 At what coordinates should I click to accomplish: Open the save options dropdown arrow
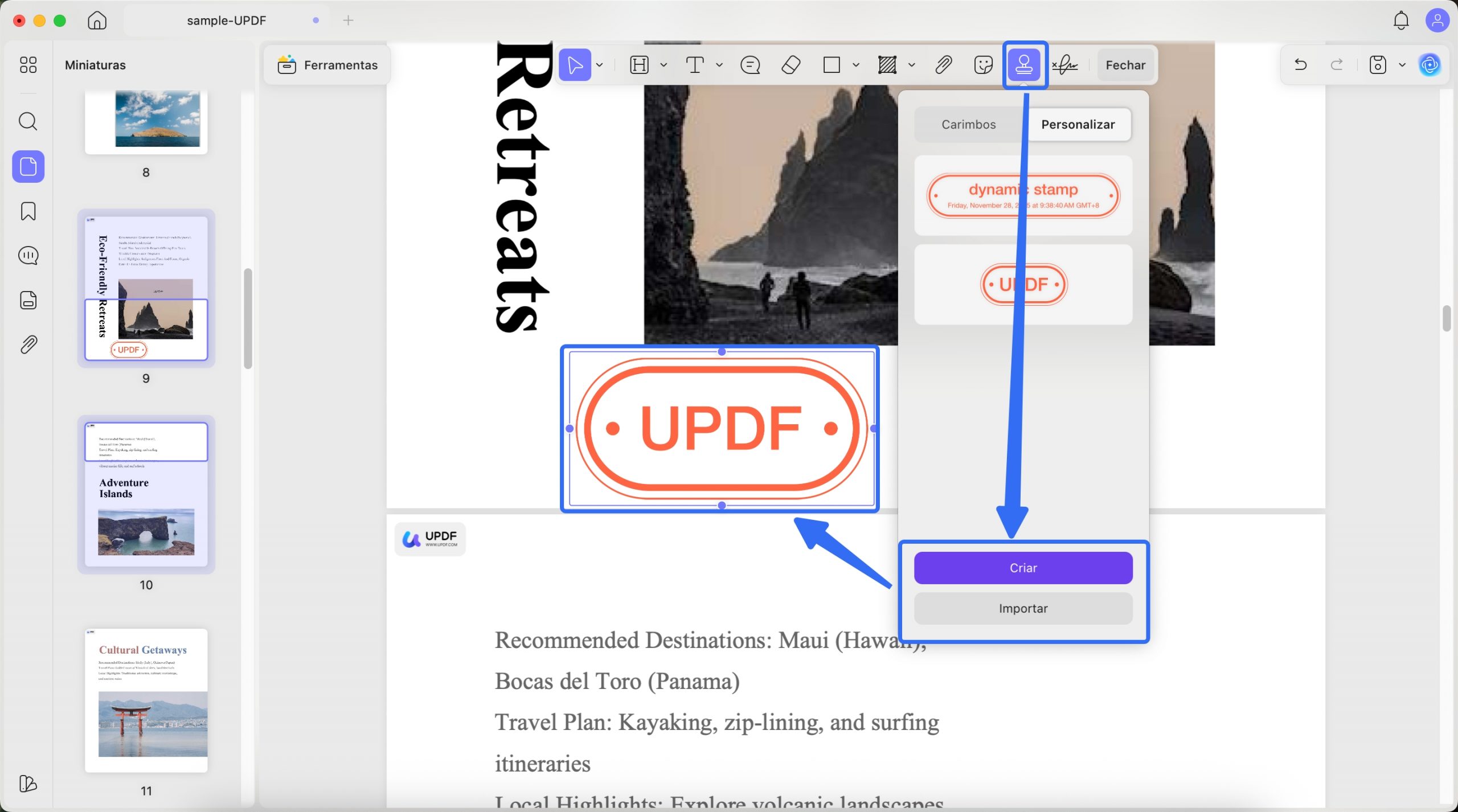[x=1402, y=65]
